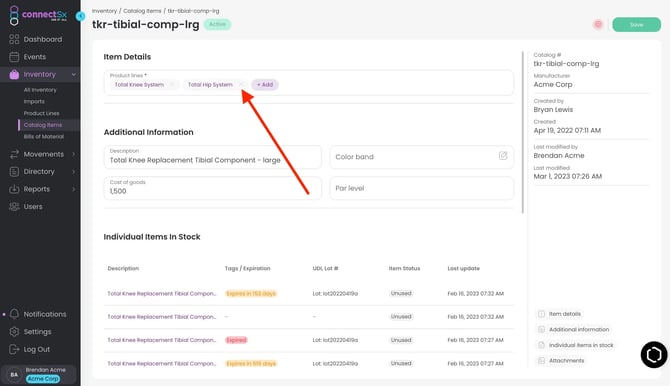The height and width of the screenshot is (386, 670).
Task: Click into the Par level field
Action: [421, 188]
